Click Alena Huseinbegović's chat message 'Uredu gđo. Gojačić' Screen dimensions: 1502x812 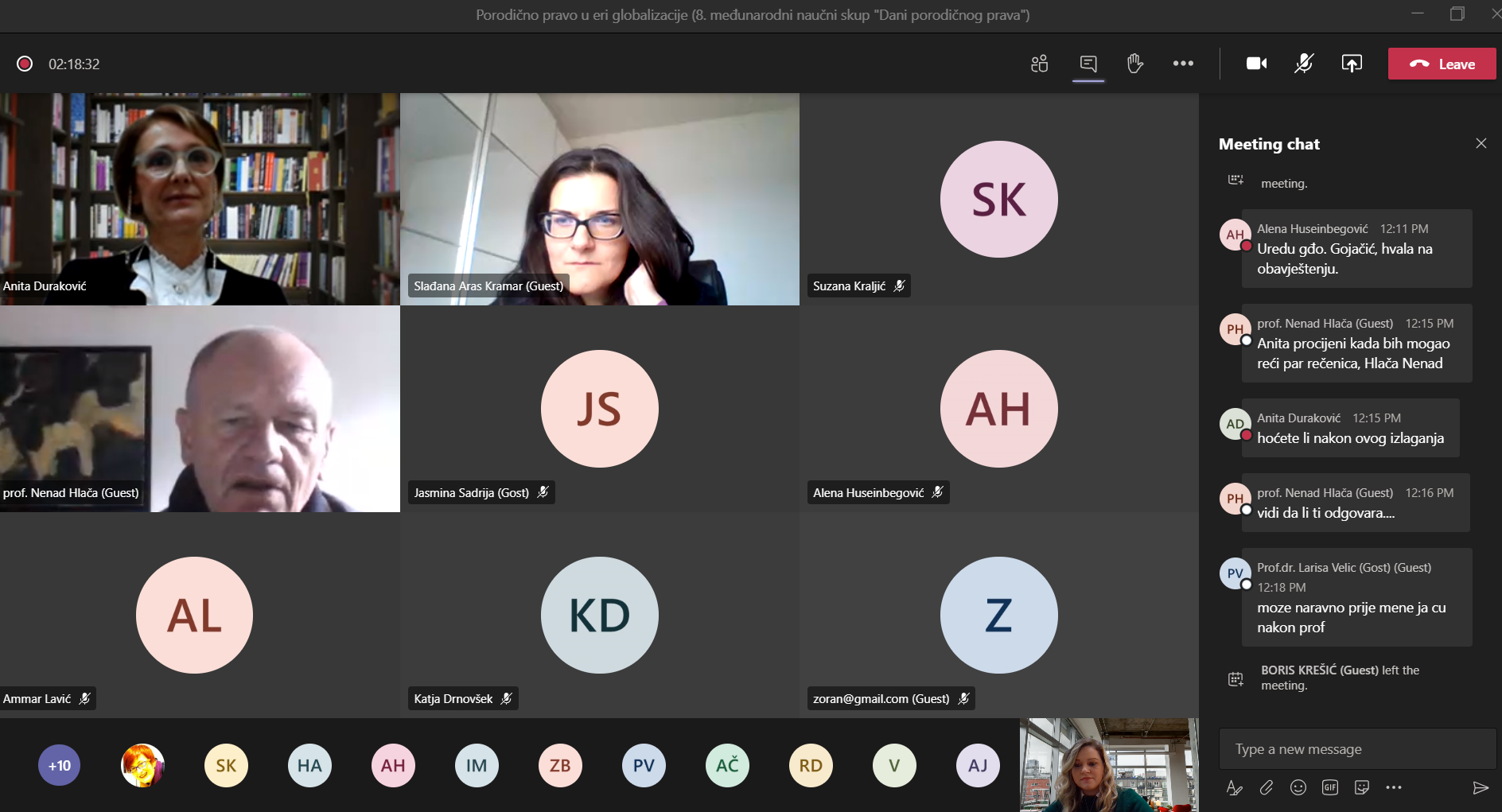[x=1356, y=248]
